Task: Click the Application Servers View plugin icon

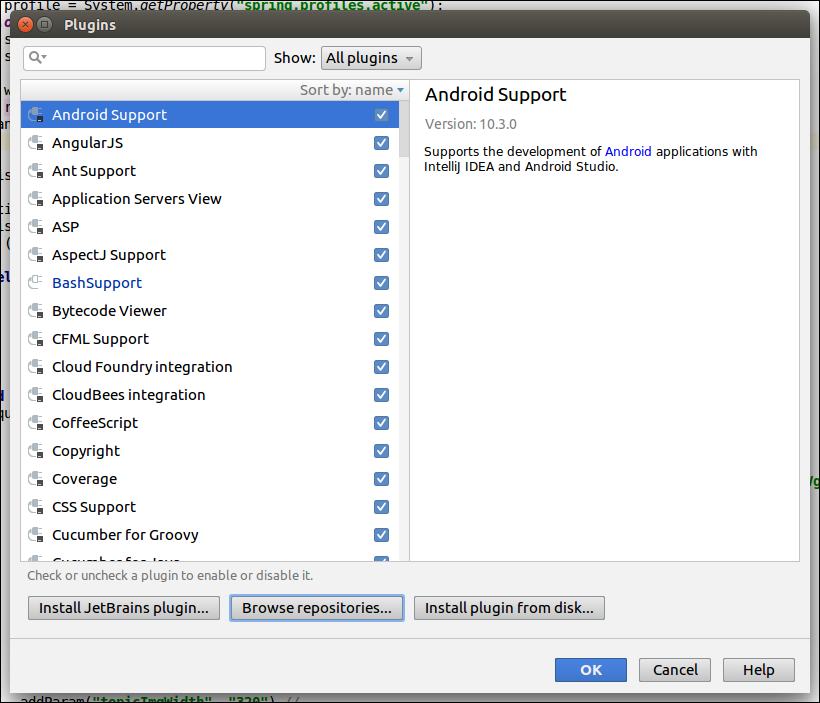Action: tap(36, 199)
